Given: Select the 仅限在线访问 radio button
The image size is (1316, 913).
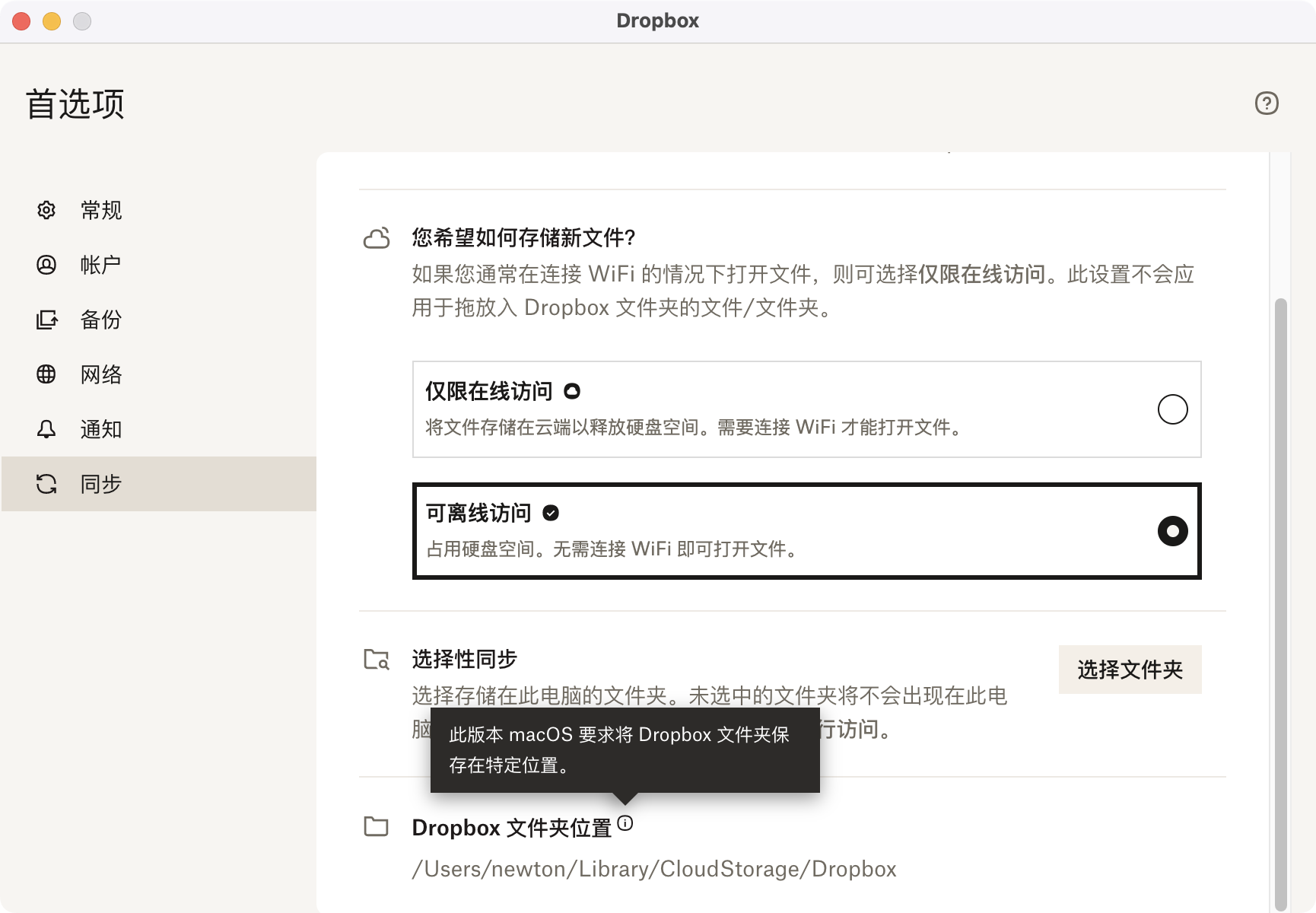Looking at the screenshot, I should 1172,409.
